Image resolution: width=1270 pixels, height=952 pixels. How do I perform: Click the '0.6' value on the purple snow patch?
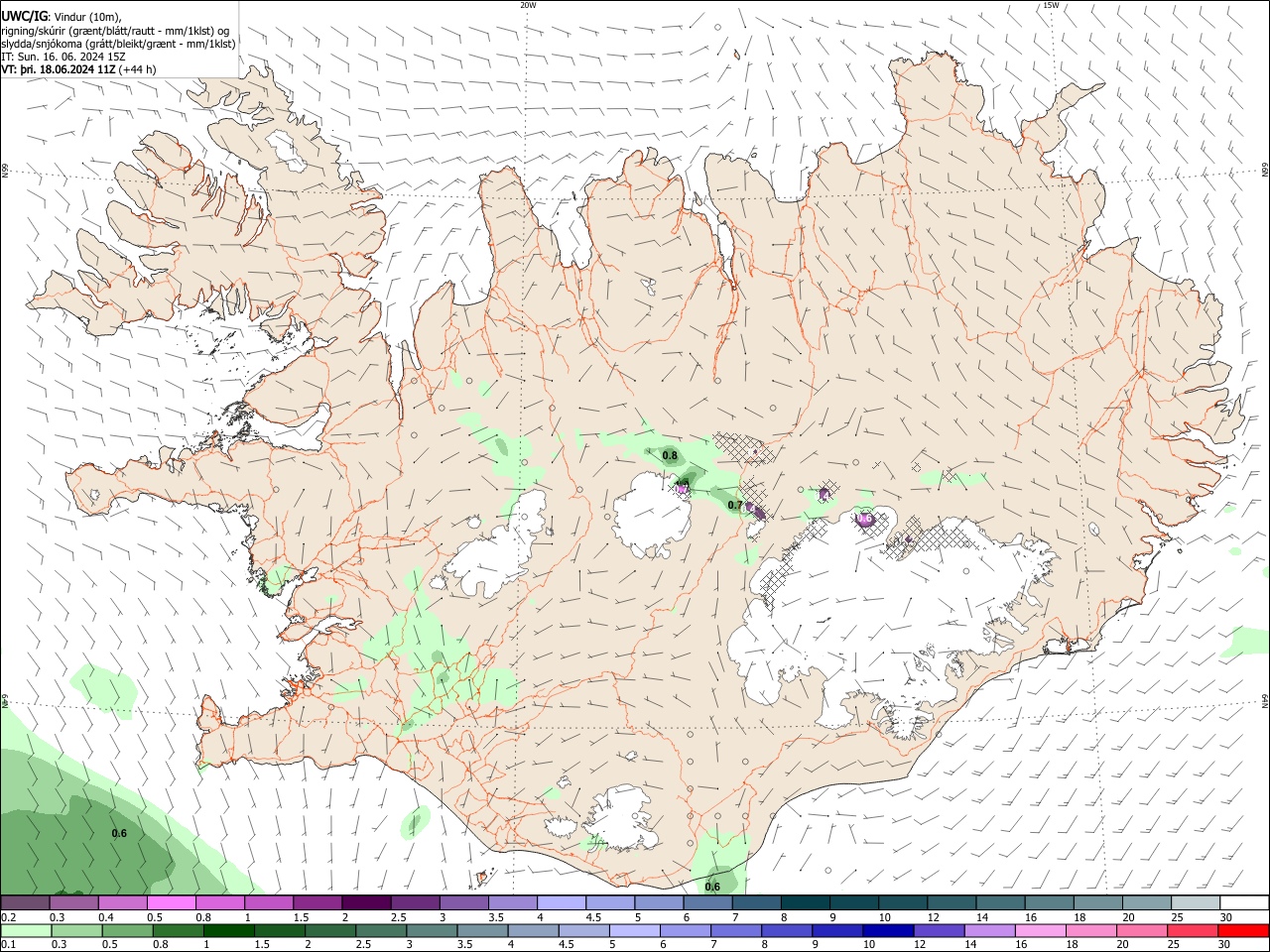point(864,519)
